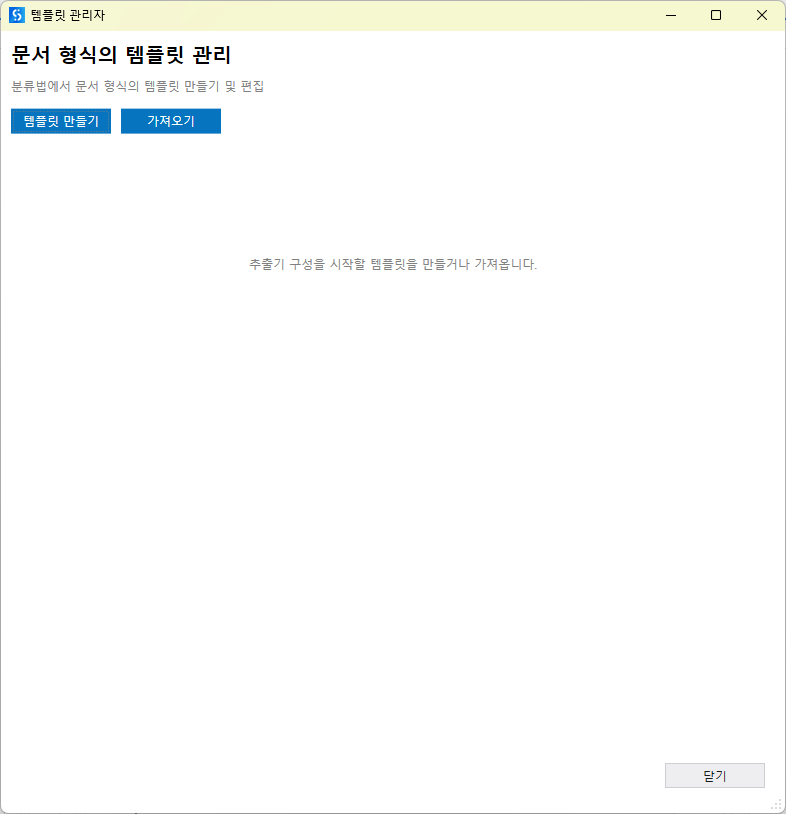786x814 pixels.
Task: Click the 템플릿 관리자 title bar text
Action: [x=67, y=16]
